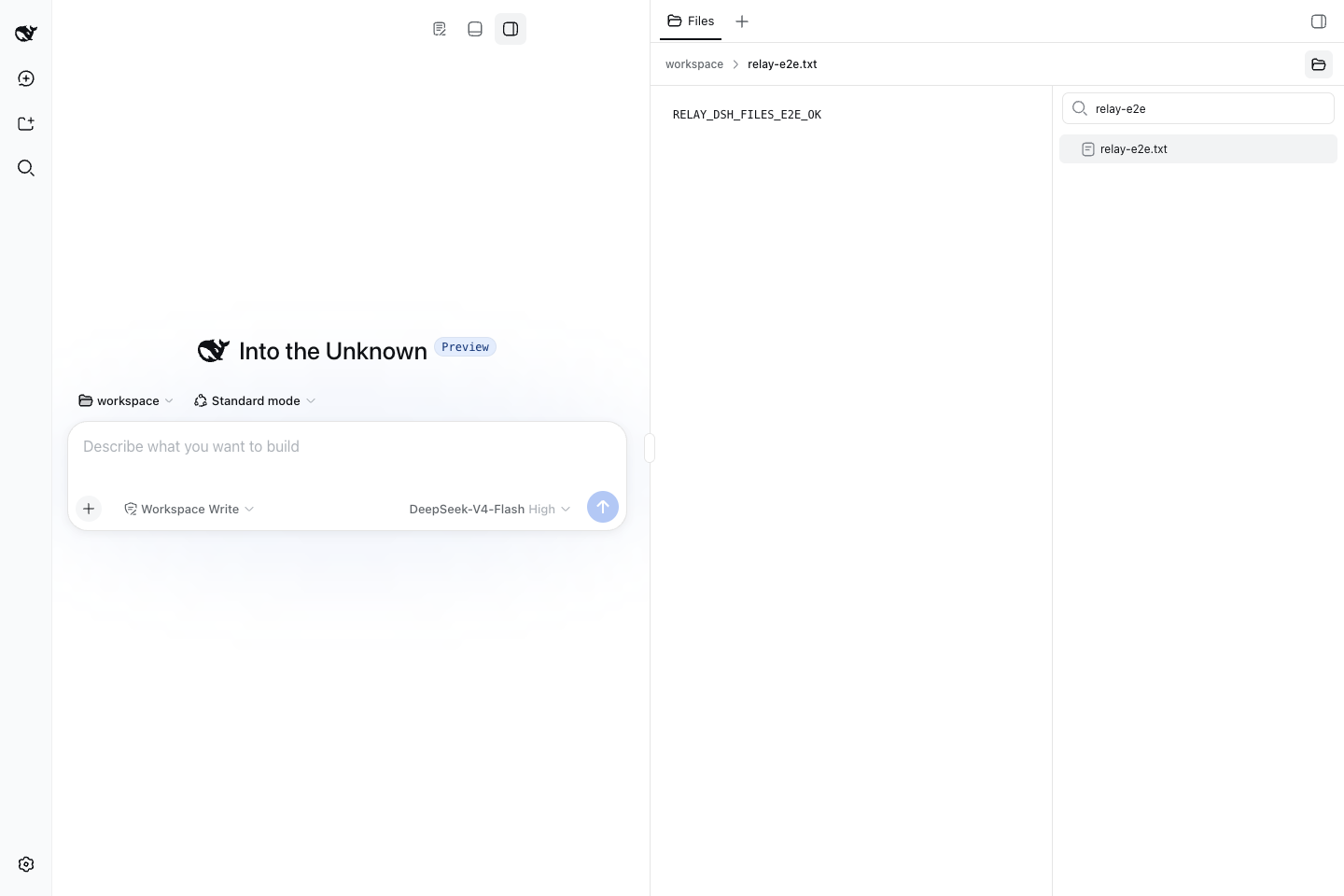Click the Preview badge
This screenshot has height=896, width=1344.
click(x=465, y=347)
